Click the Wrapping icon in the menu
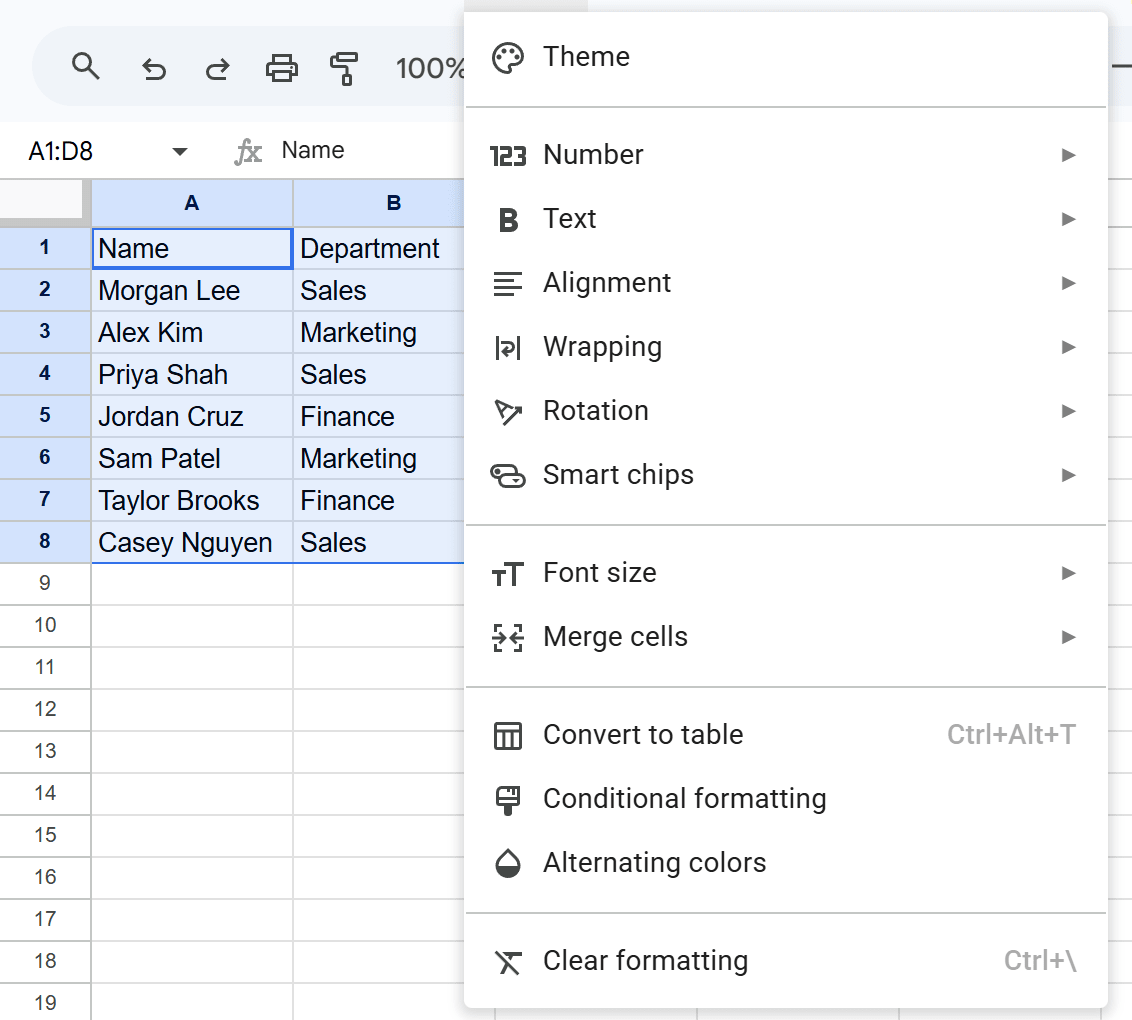Viewport: 1132px width, 1020px height. click(508, 347)
